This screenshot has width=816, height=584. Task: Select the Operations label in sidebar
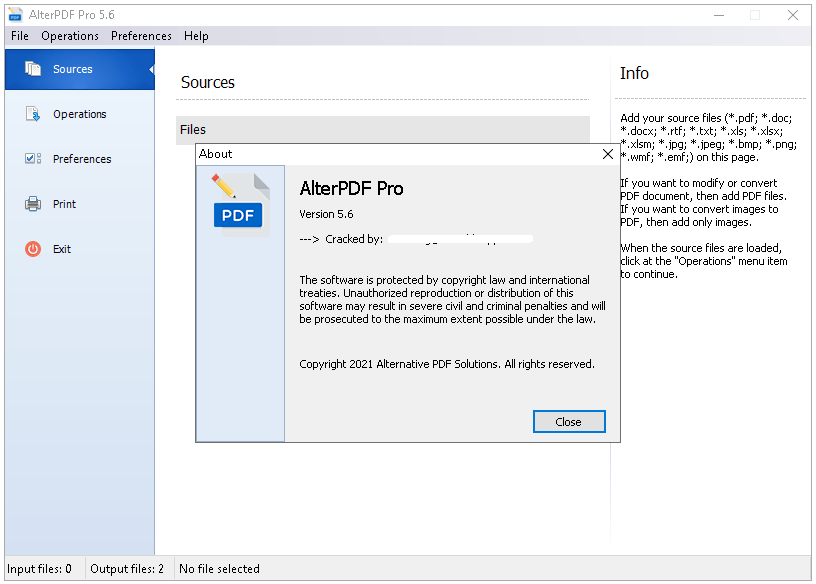pos(80,114)
